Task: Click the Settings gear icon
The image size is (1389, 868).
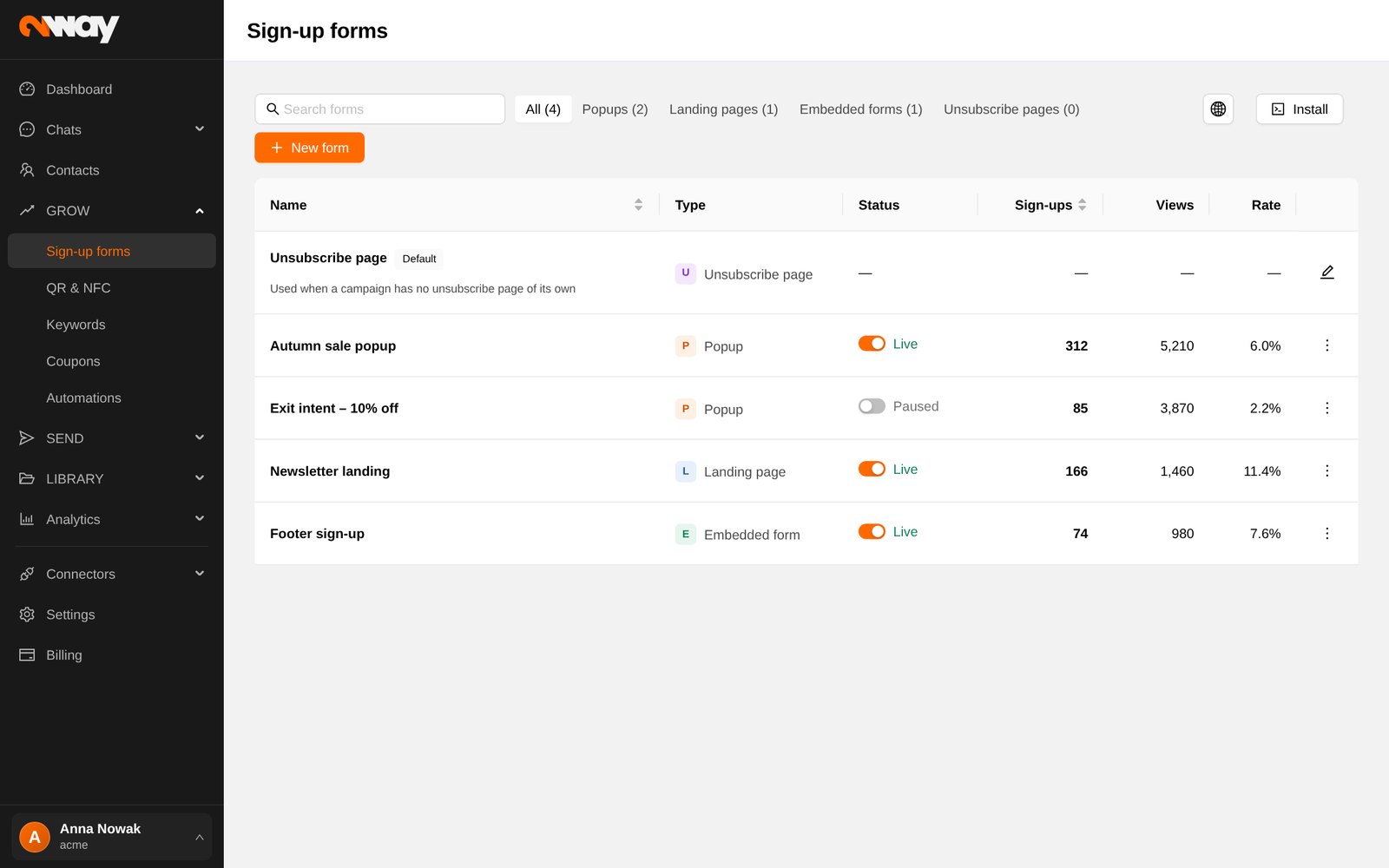Action: pyautogui.click(x=27, y=615)
